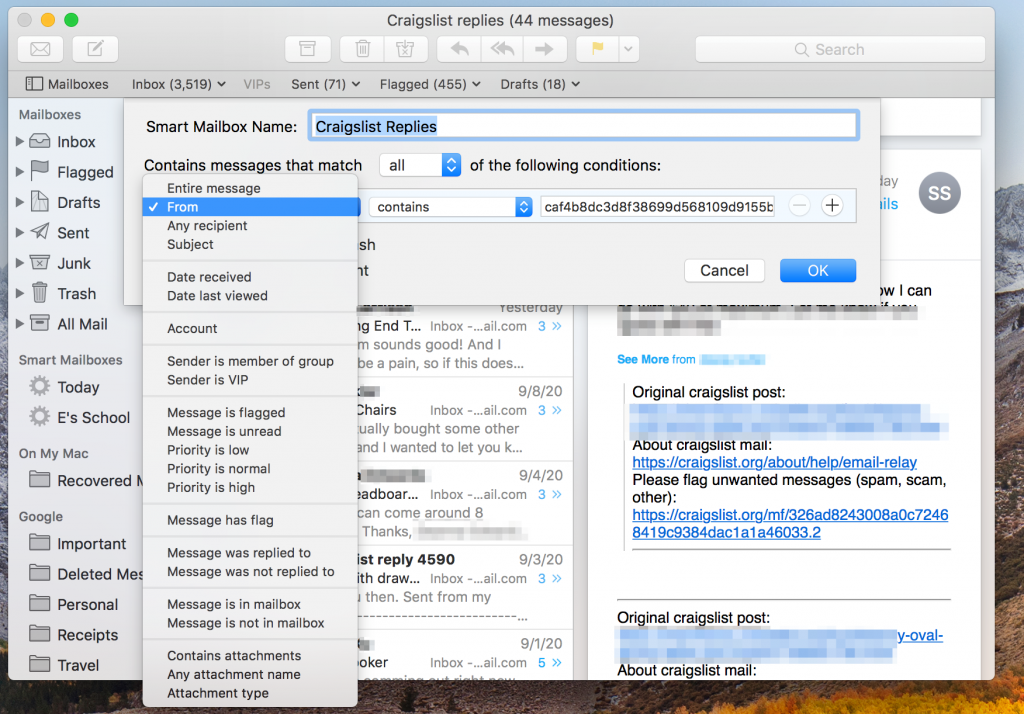
Task: Expand Inbox disclosure triangle
Action: pyautogui.click(x=20, y=141)
